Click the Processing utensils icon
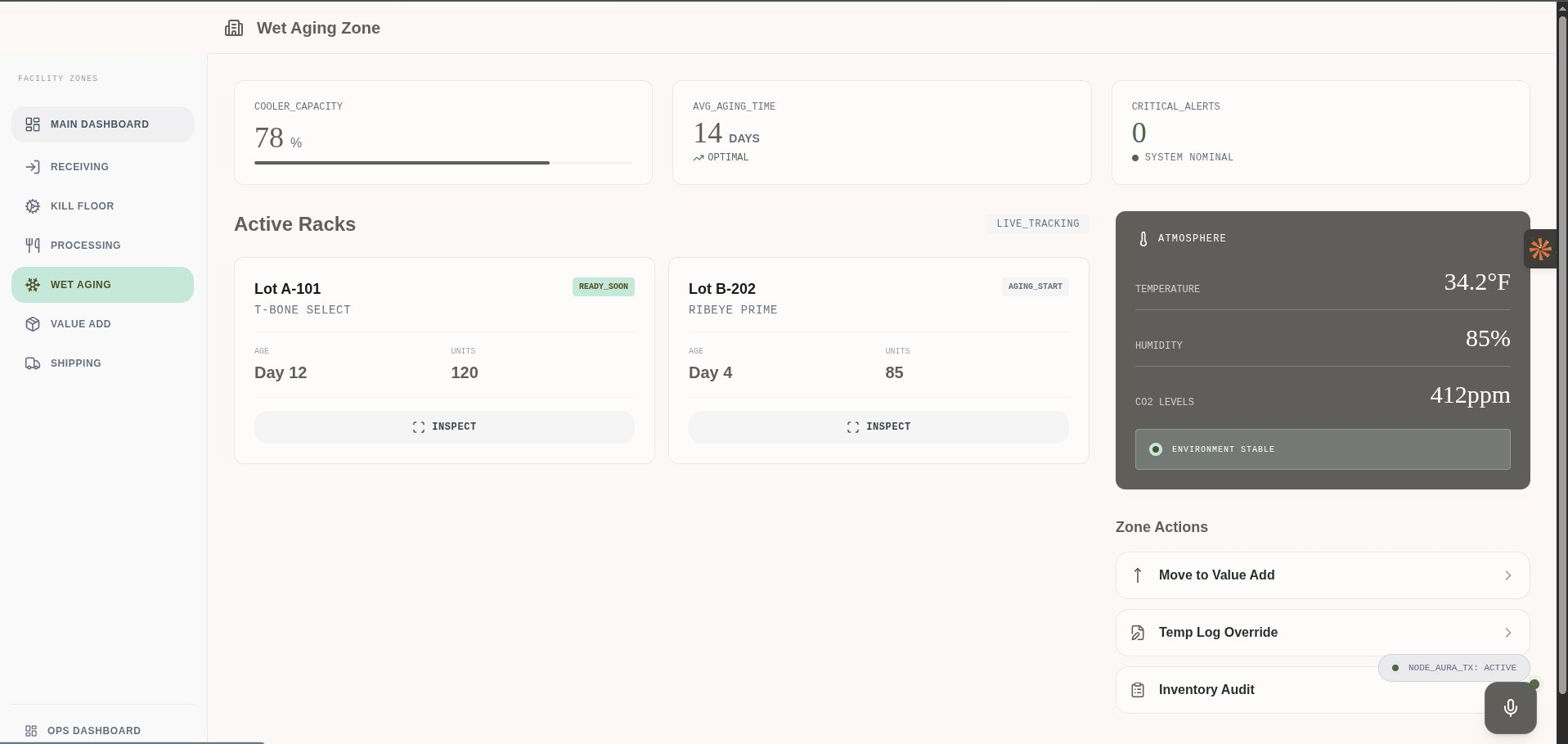The width and height of the screenshot is (1568, 744). pos(33,246)
